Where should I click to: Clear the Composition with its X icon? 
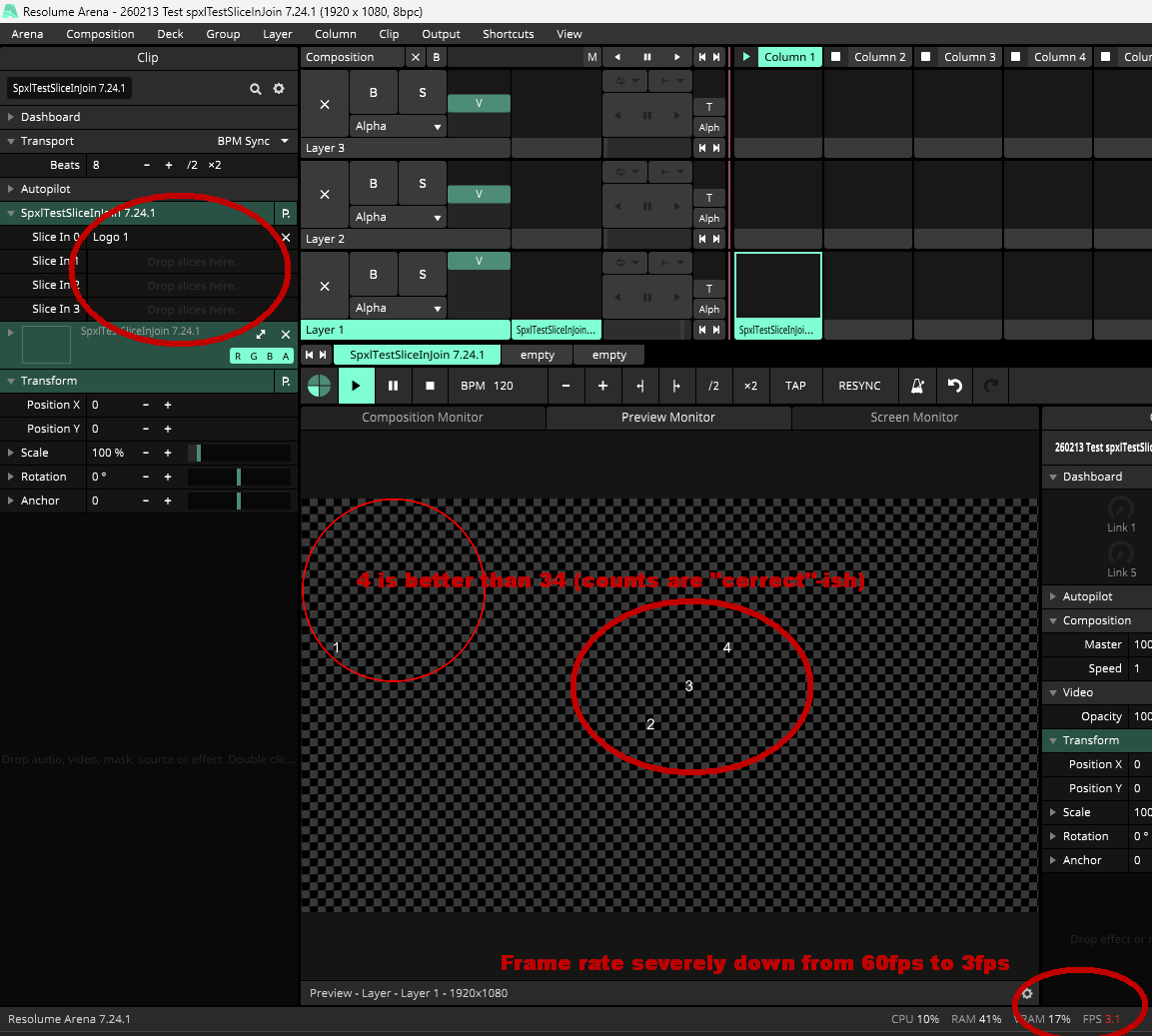(x=416, y=57)
